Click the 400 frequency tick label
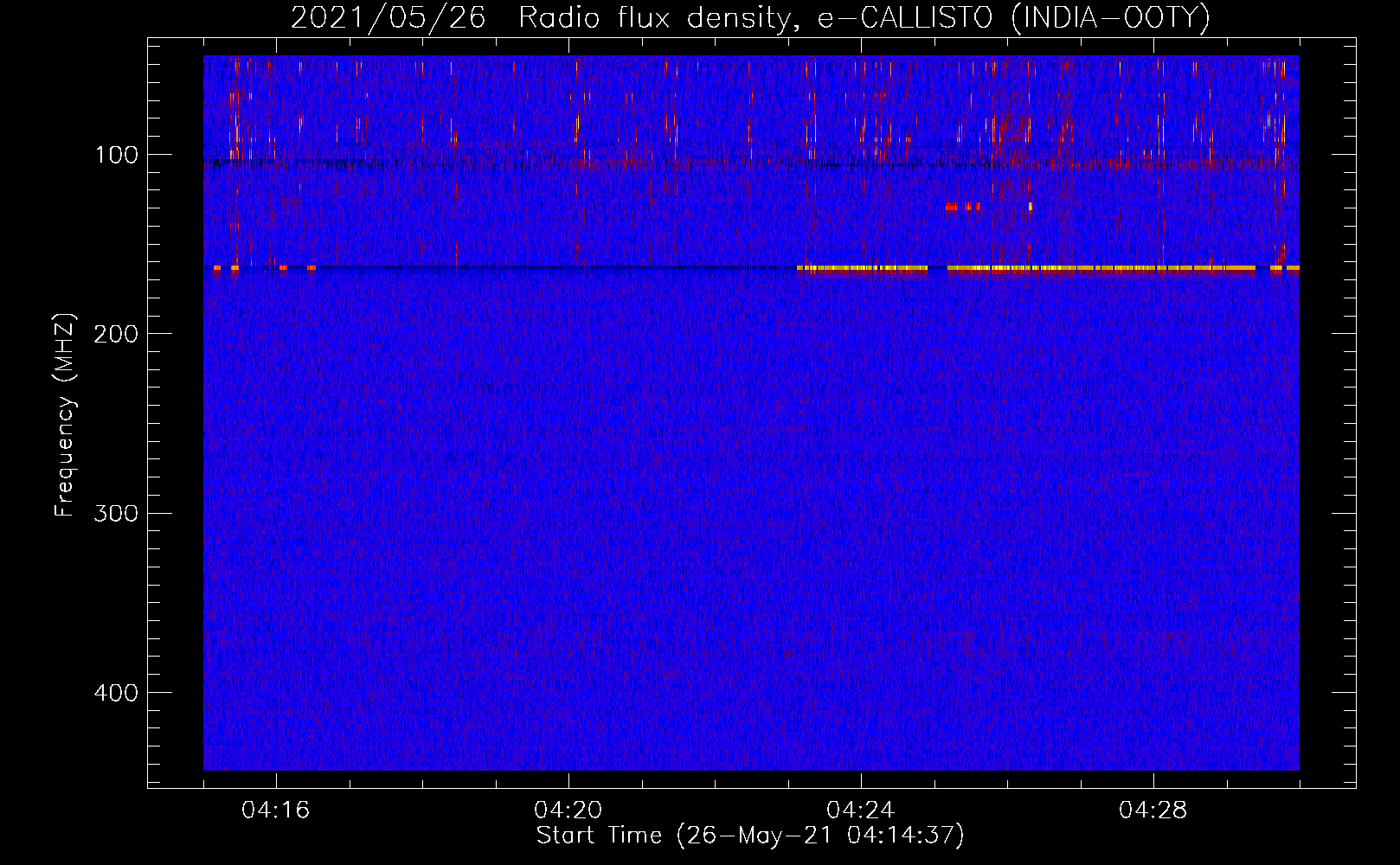Viewport: 1400px width, 865px height. [x=116, y=693]
